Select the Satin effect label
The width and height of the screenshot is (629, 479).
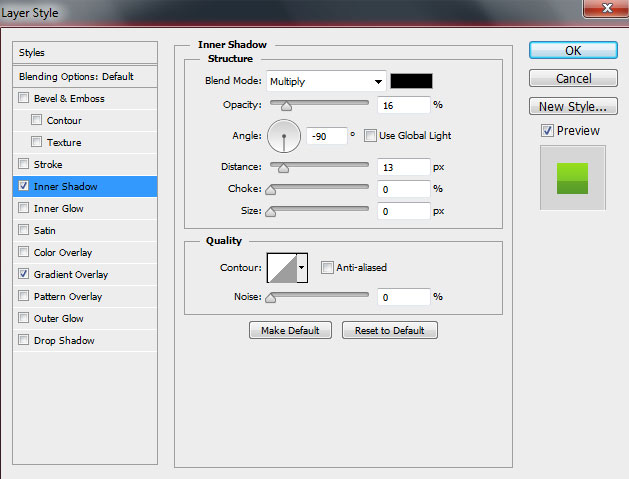(x=45, y=230)
